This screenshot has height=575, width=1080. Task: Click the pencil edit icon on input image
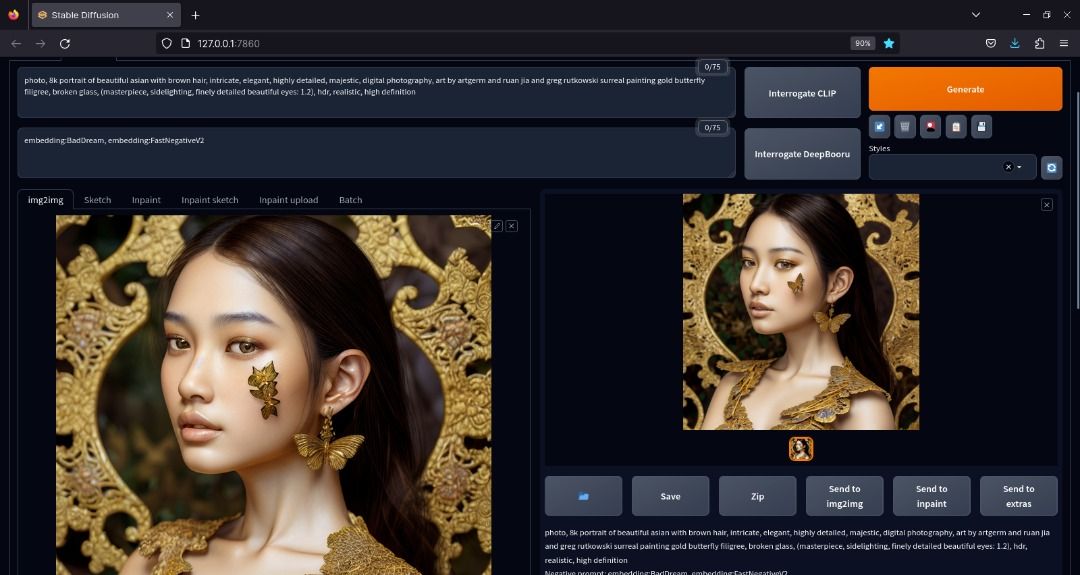tap(497, 226)
